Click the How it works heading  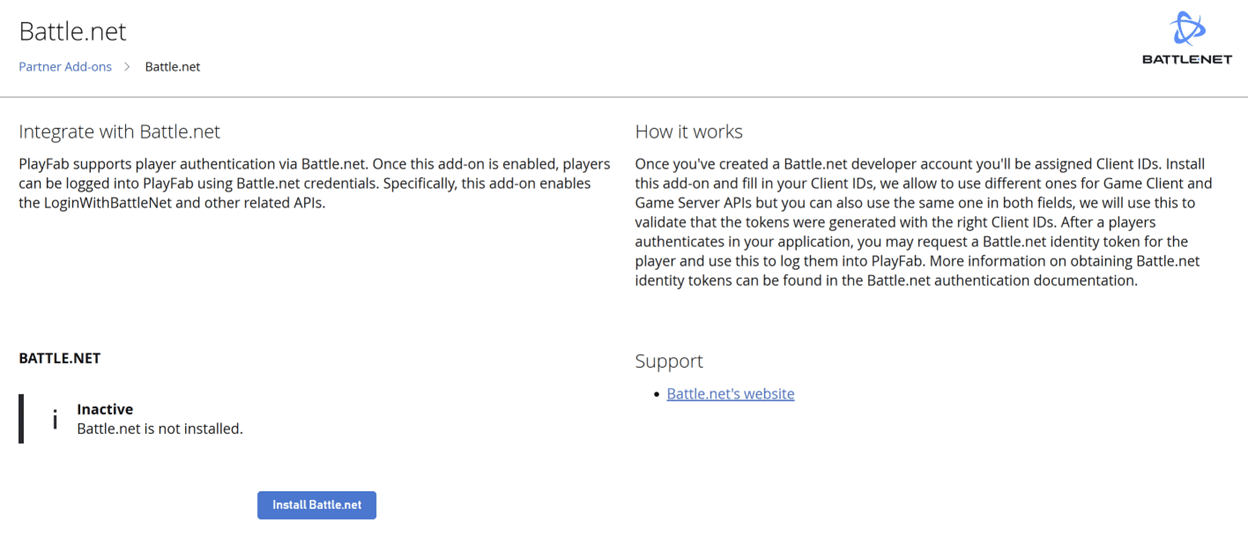coord(689,132)
